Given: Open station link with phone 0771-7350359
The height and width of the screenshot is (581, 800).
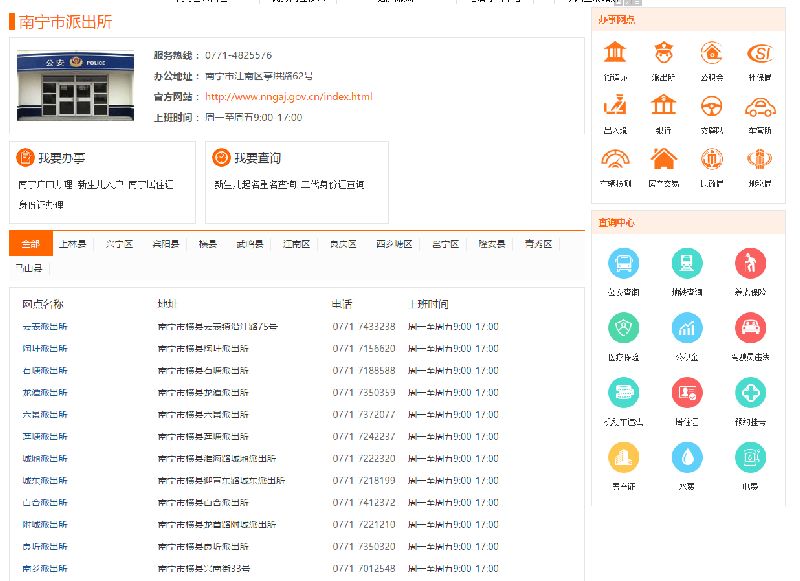Looking at the screenshot, I should (x=45, y=392).
